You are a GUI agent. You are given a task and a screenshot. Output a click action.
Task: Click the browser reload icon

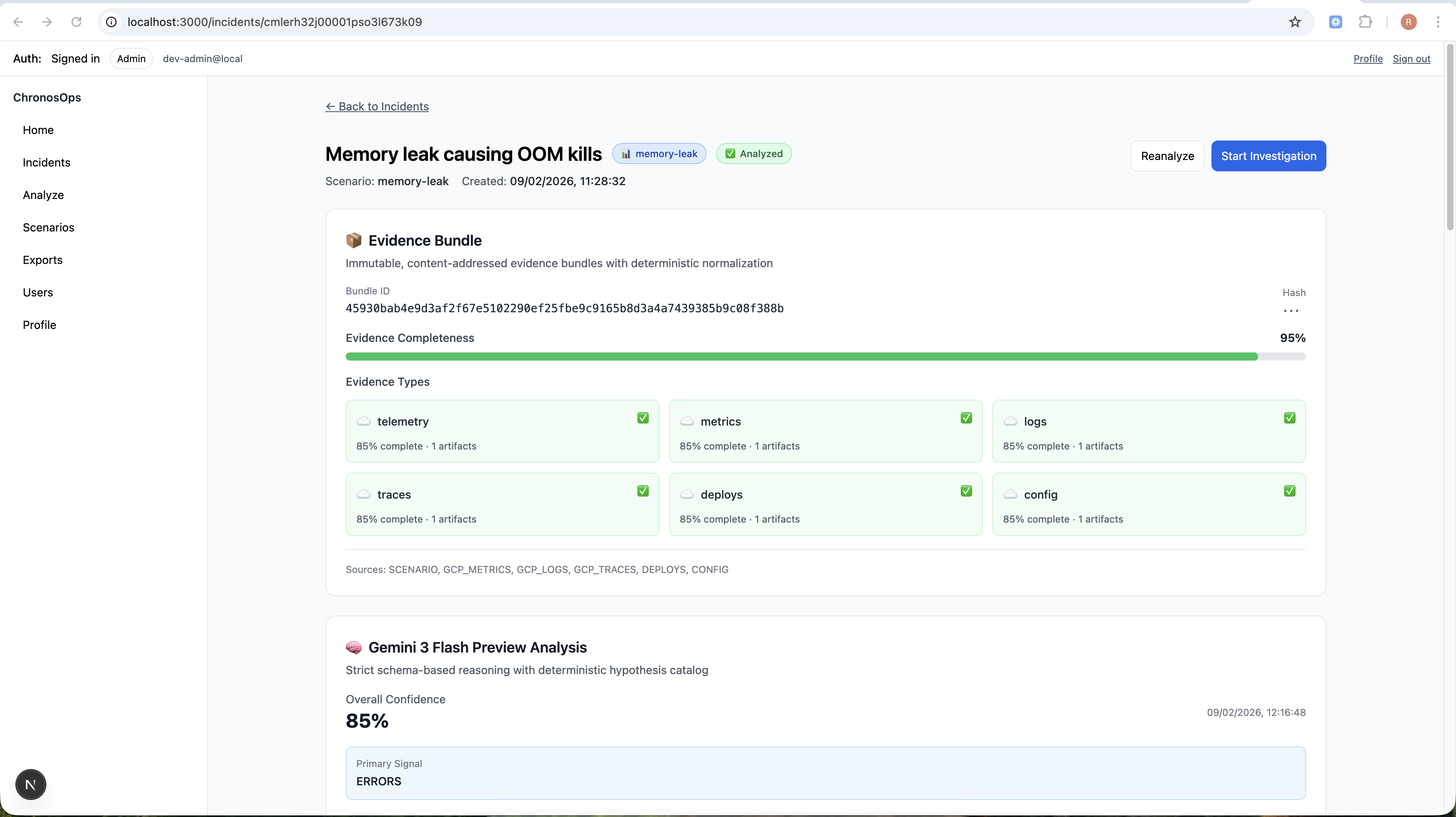coord(76,22)
